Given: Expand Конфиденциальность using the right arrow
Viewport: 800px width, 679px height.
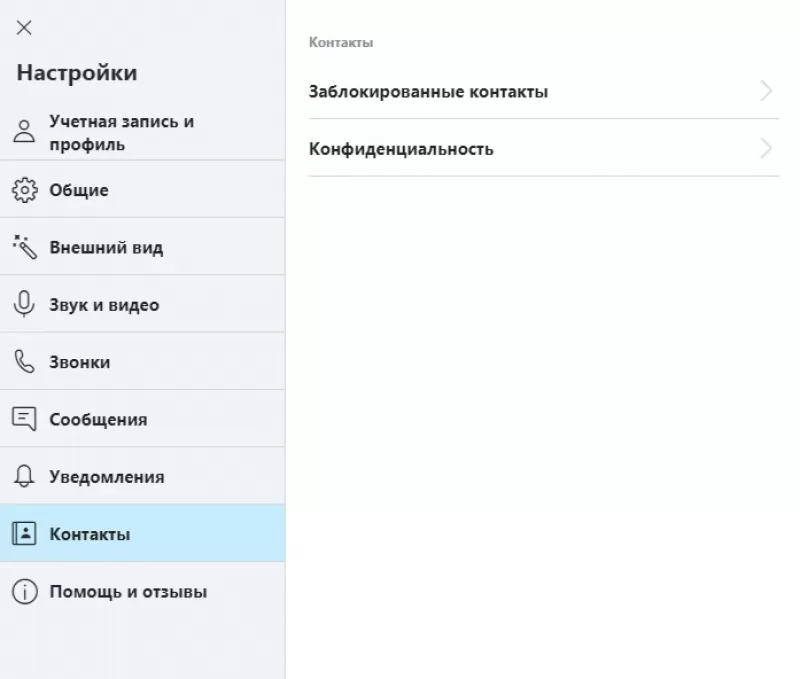Looking at the screenshot, I should 766,149.
